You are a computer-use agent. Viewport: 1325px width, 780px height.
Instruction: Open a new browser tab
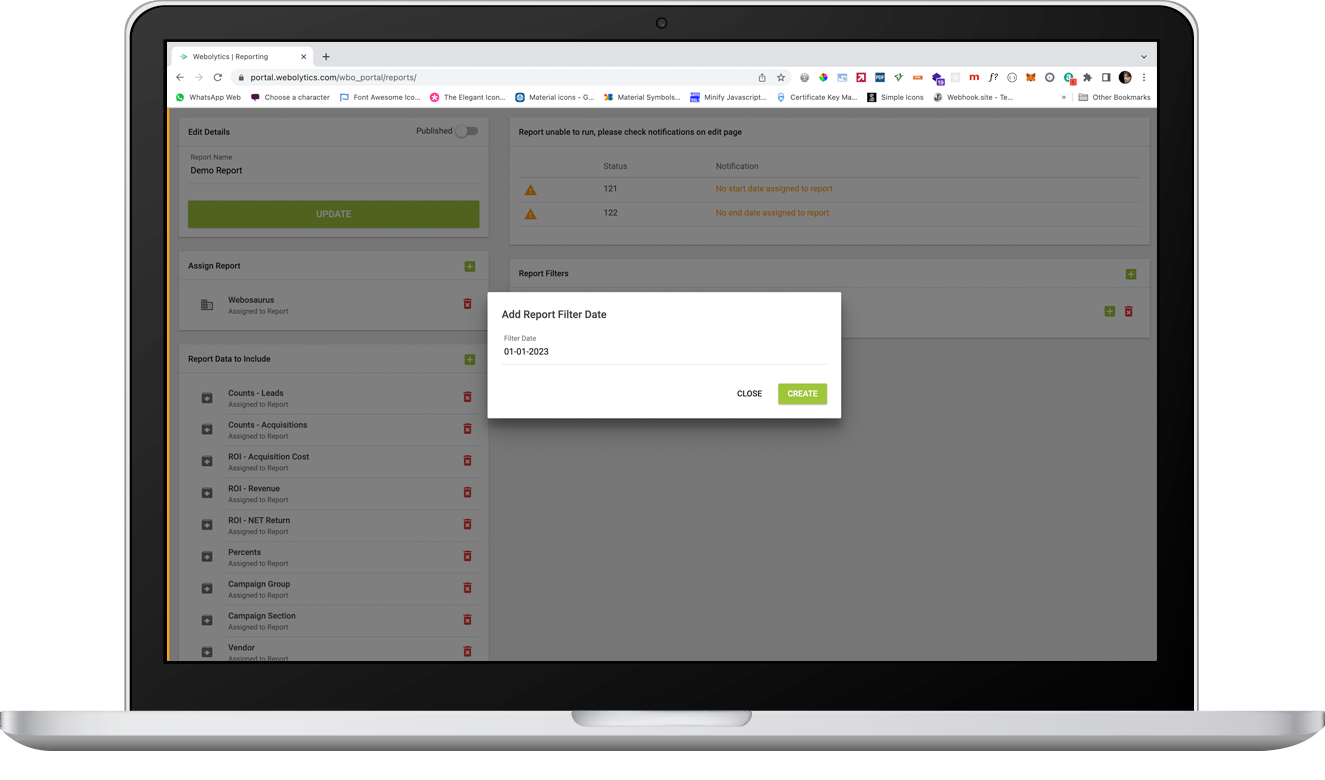(x=326, y=57)
